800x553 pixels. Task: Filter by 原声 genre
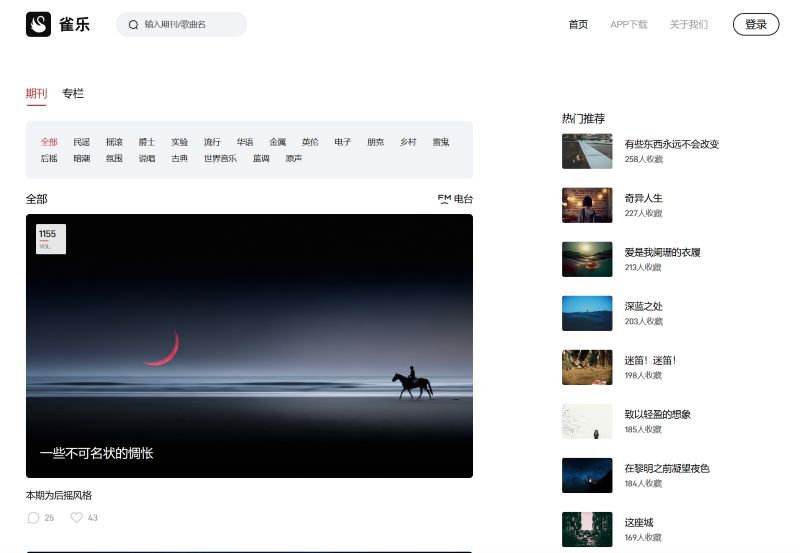294,158
